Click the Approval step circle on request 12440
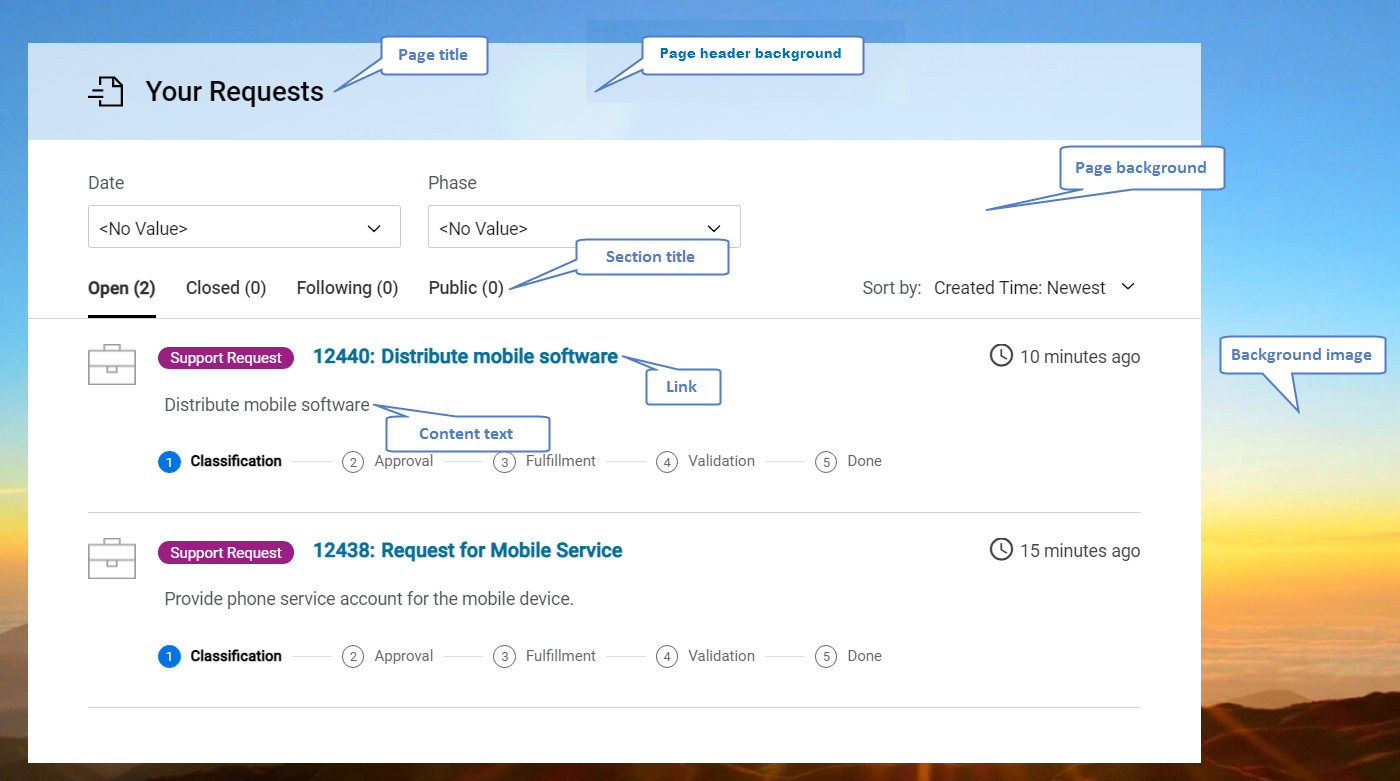Screen dimensions: 1400x781 (x=353, y=461)
